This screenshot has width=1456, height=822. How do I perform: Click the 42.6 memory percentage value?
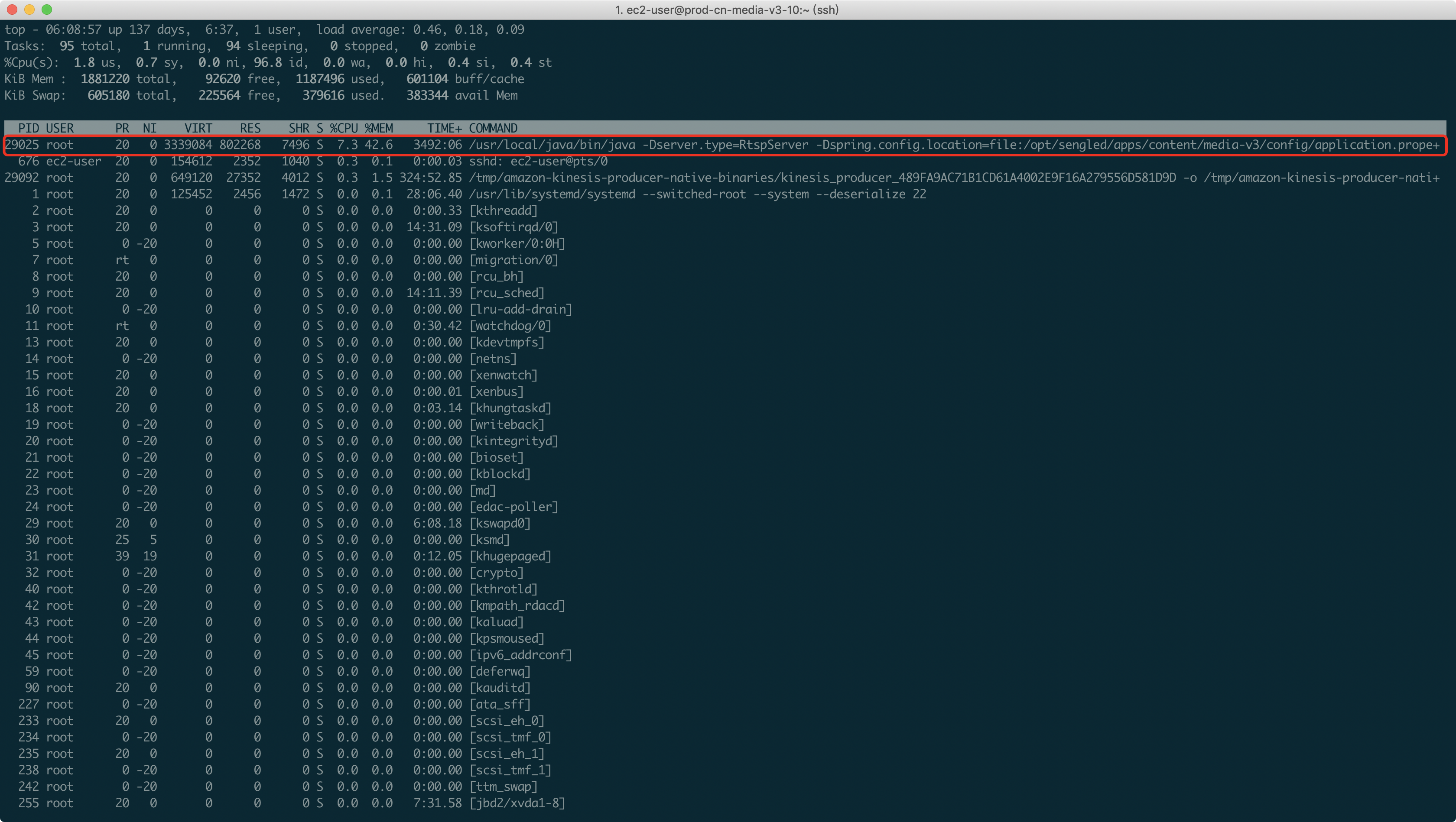pos(378,145)
